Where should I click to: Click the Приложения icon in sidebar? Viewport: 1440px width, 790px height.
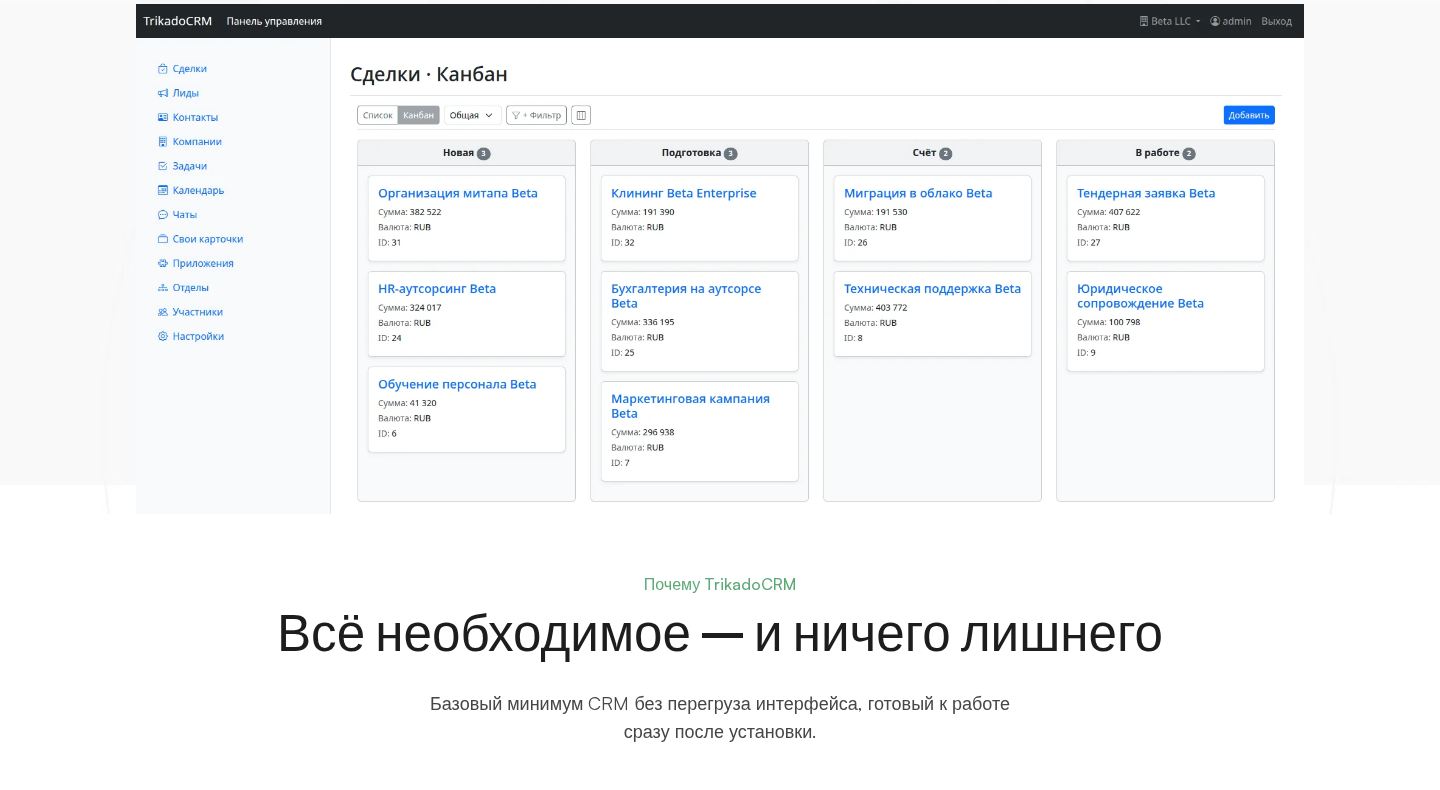point(162,263)
